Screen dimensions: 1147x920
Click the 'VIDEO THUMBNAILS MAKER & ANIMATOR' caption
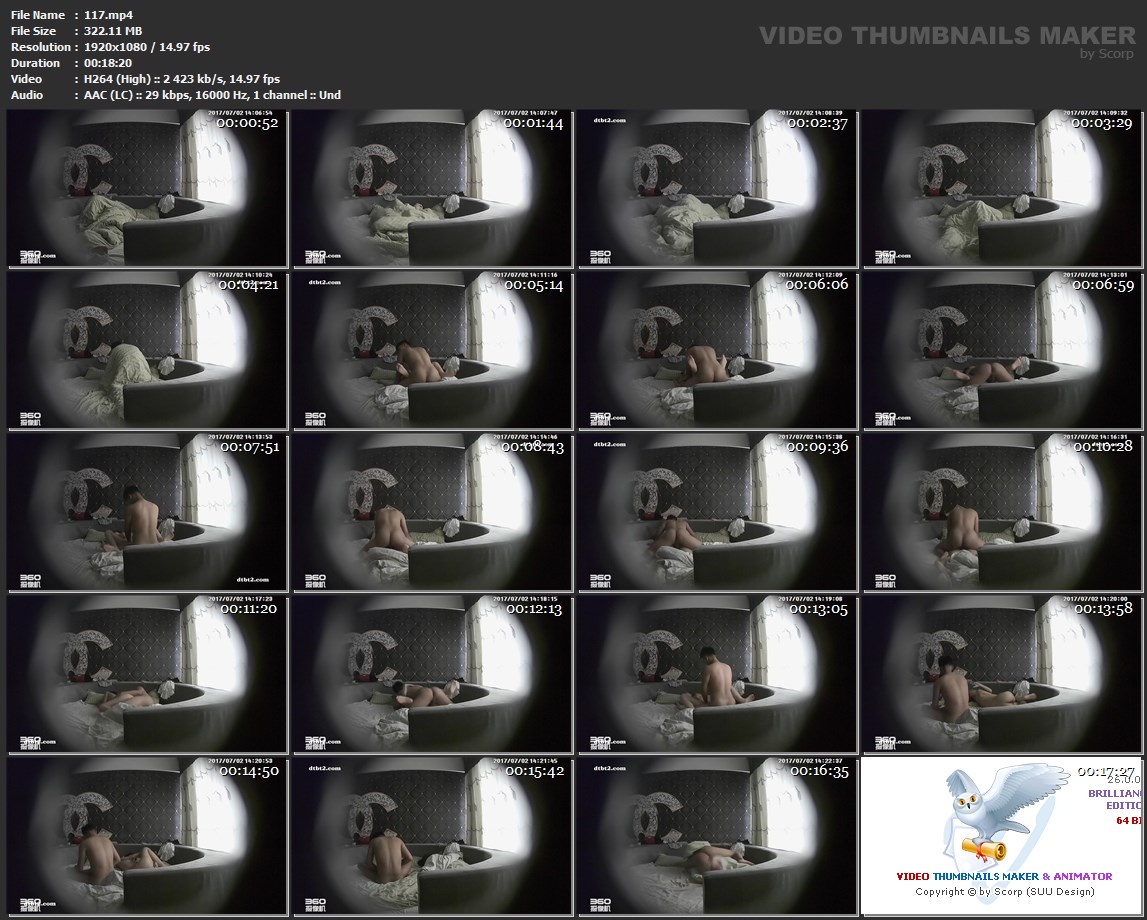(1004, 876)
